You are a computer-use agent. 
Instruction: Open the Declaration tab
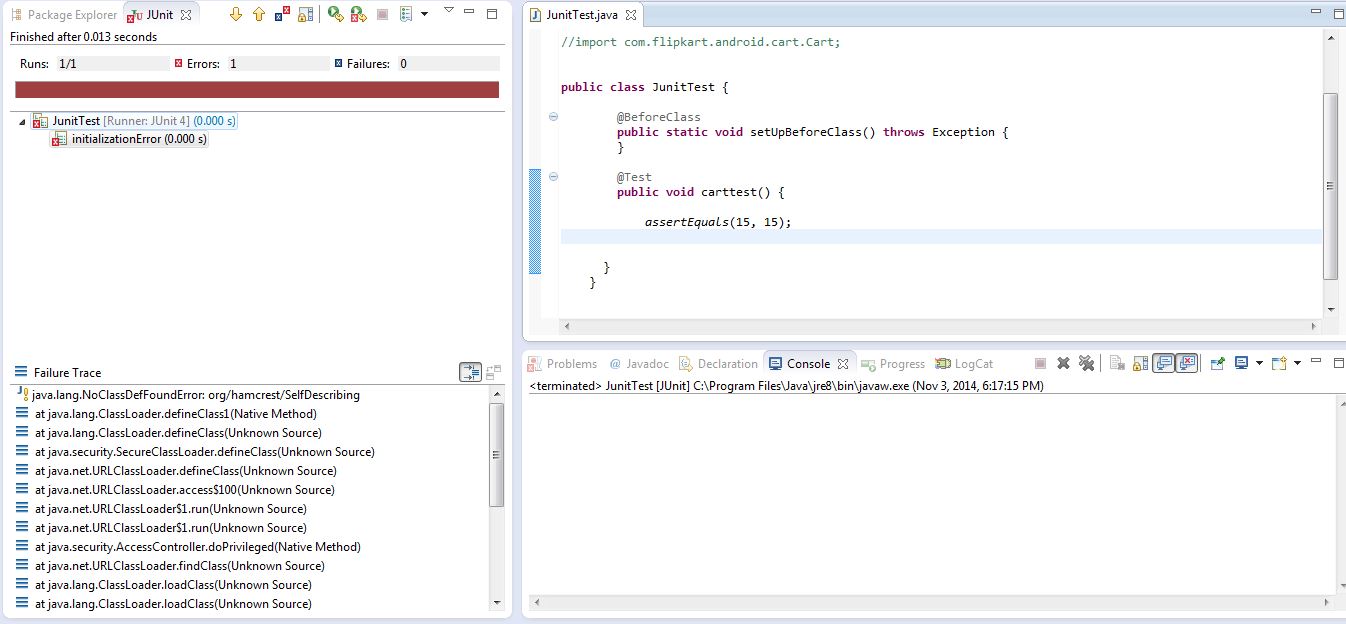click(718, 364)
